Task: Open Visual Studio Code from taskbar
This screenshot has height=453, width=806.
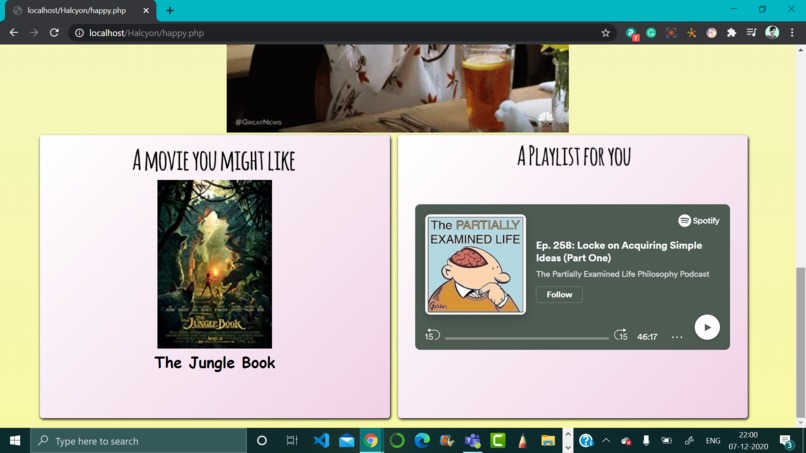Action: 321,441
